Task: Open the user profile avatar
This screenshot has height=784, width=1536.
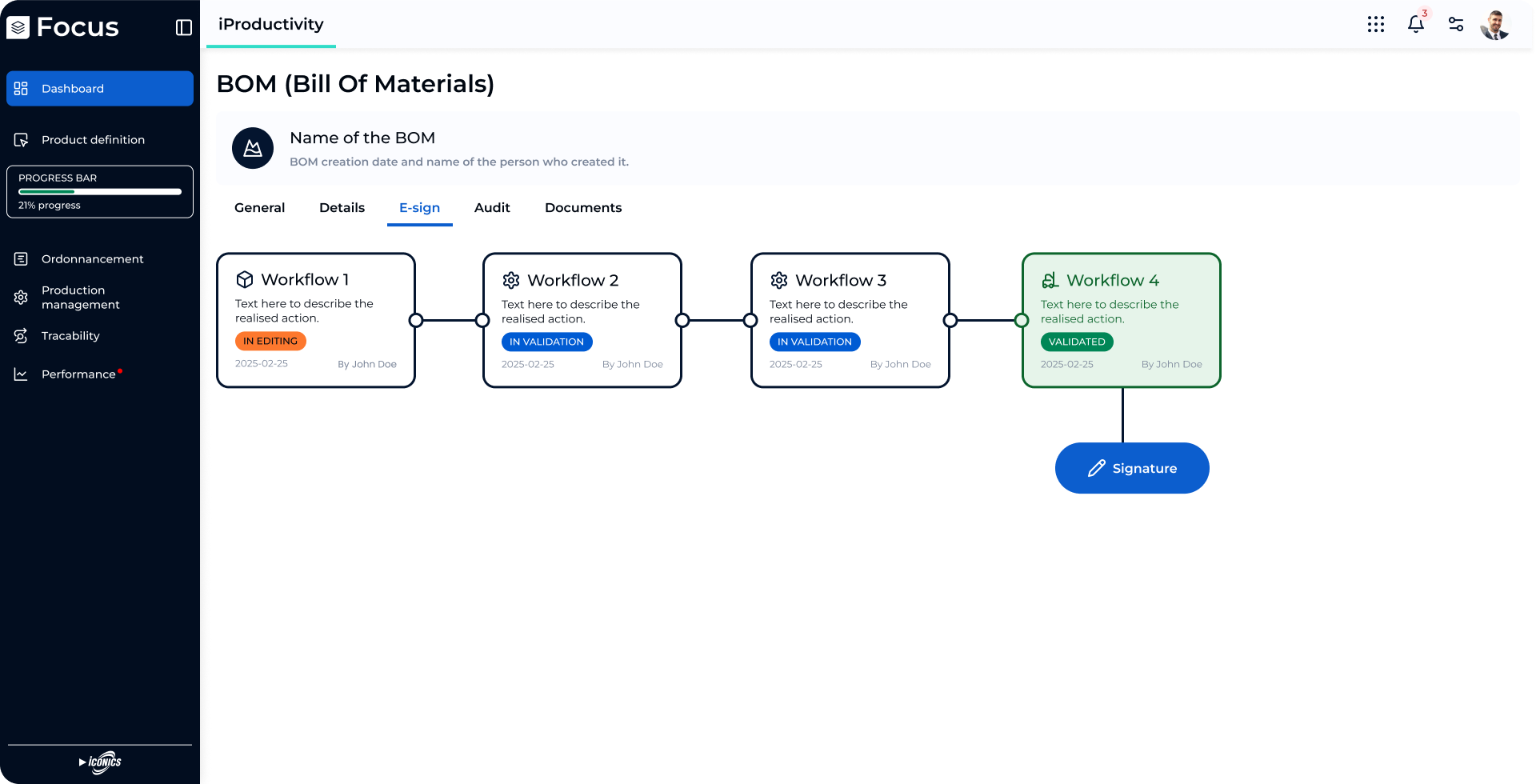Action: [x=1494, y=25]
